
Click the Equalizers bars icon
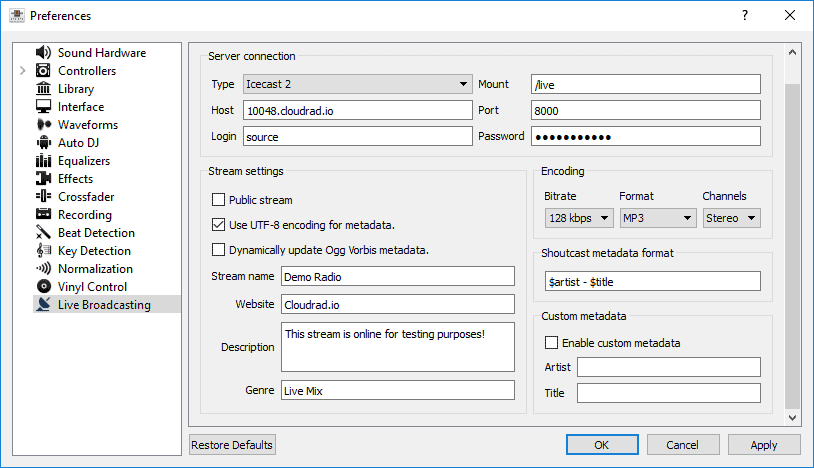[x=43, y=160]
